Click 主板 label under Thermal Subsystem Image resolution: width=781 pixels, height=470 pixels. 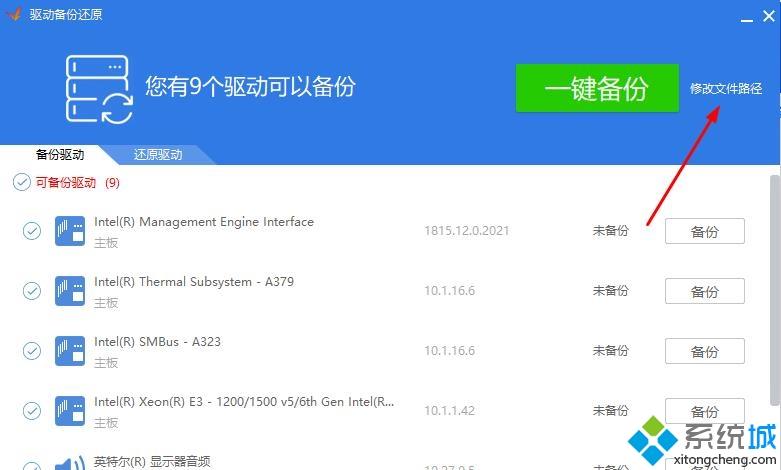[106, 303]
